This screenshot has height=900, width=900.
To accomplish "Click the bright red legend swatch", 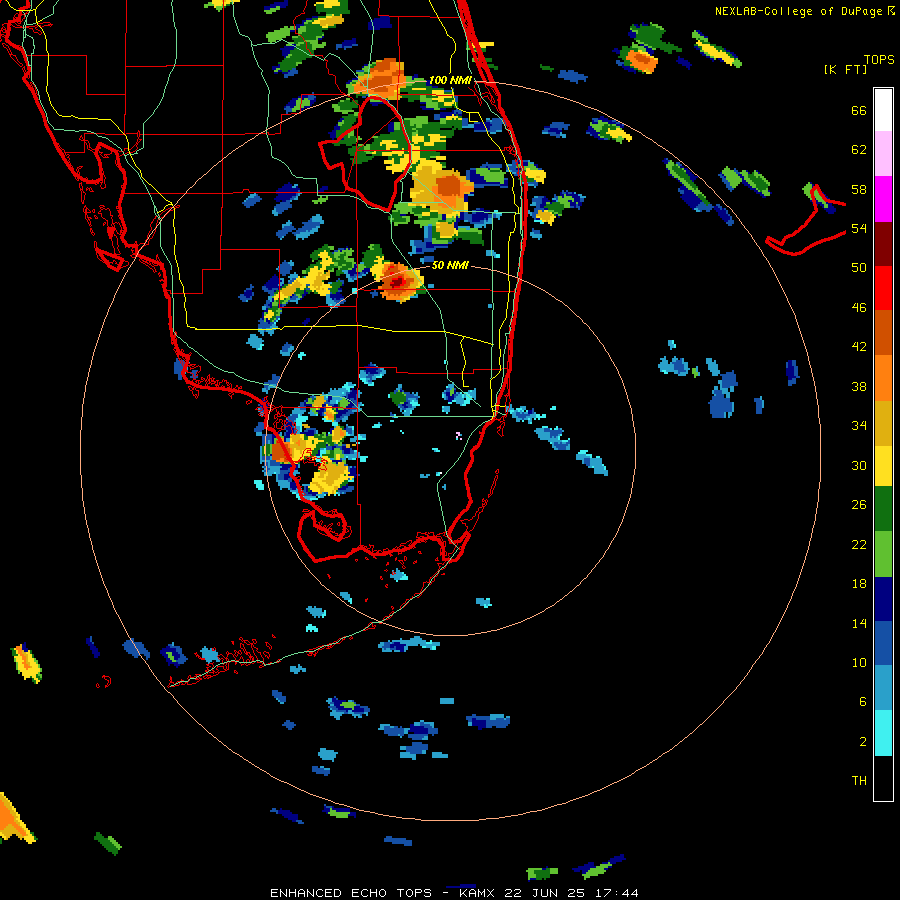I will 883,288.
